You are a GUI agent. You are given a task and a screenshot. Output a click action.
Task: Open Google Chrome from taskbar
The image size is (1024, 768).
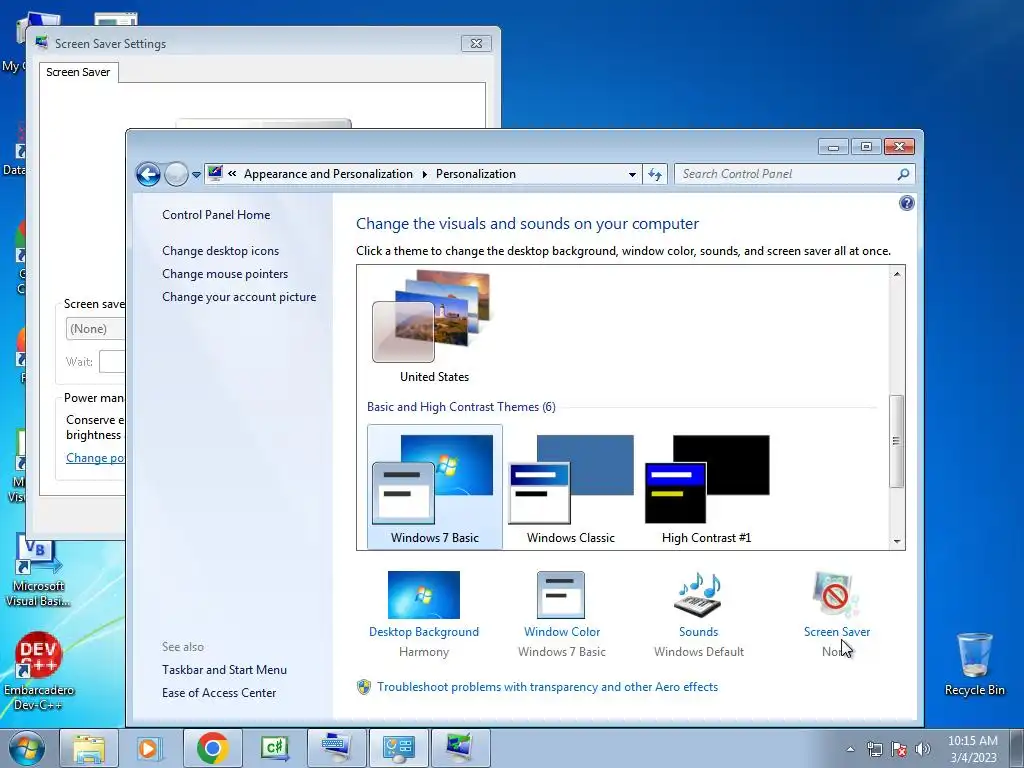[212, 748]
